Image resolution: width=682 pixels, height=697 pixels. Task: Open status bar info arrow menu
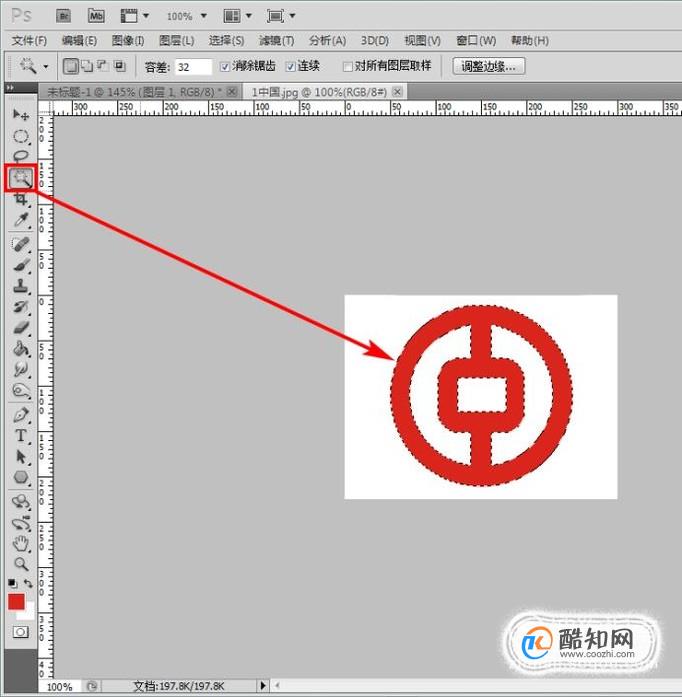263,685
